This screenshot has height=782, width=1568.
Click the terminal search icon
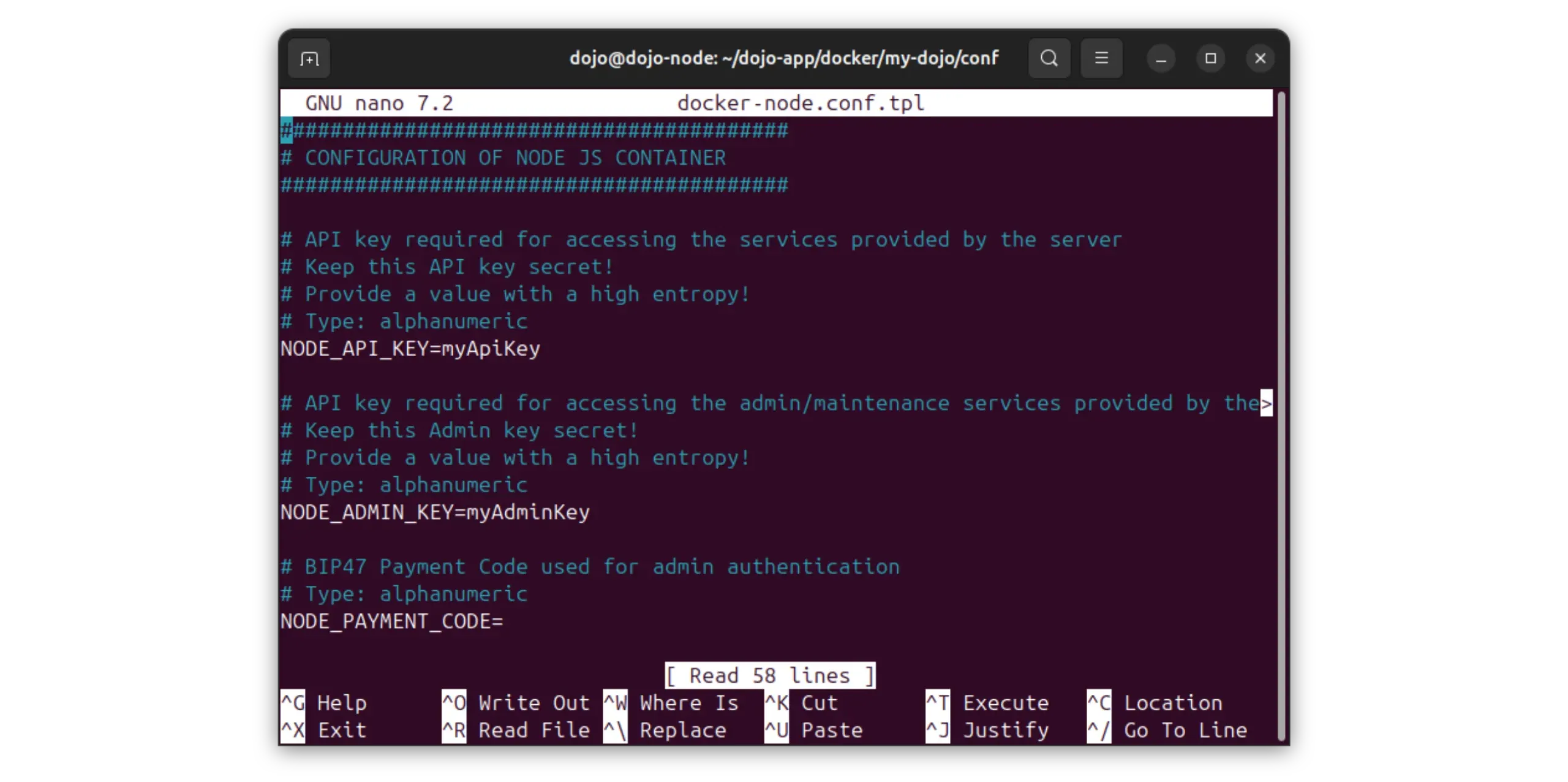(1049, 59)
